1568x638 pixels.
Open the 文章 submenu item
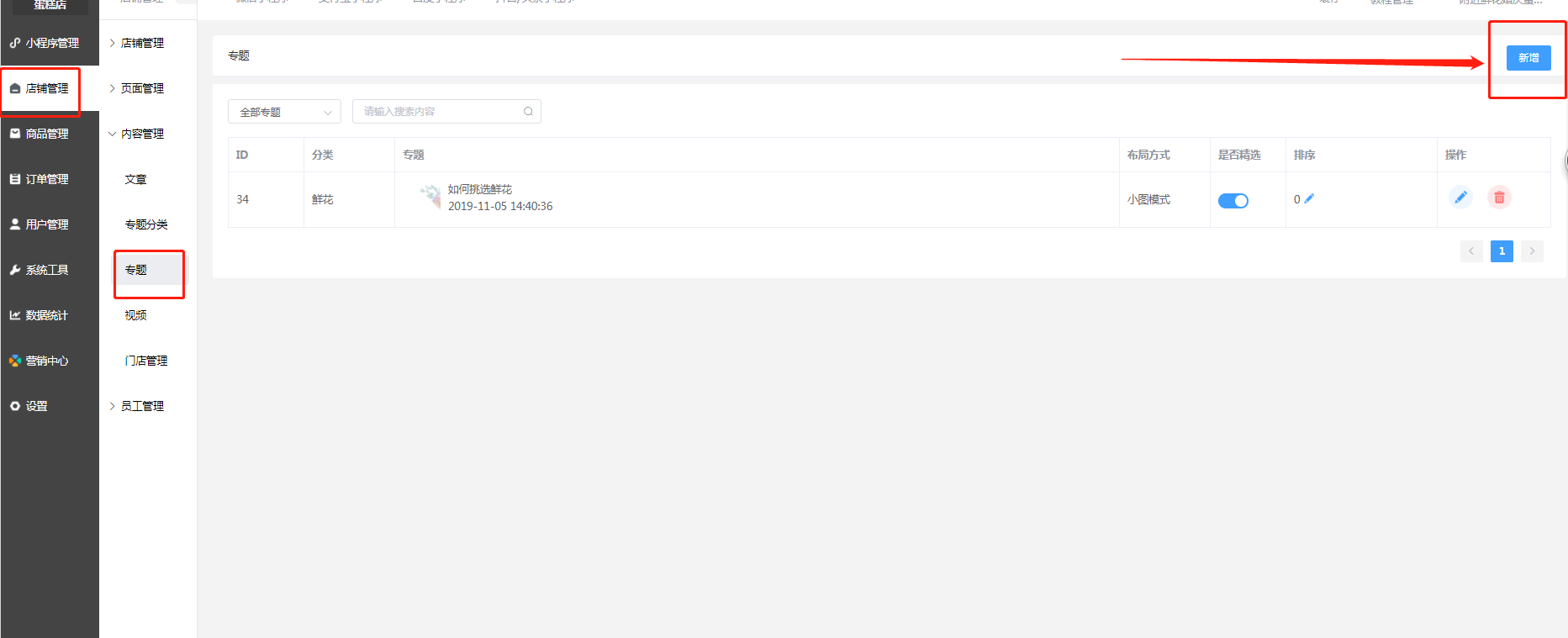point(136,179)
